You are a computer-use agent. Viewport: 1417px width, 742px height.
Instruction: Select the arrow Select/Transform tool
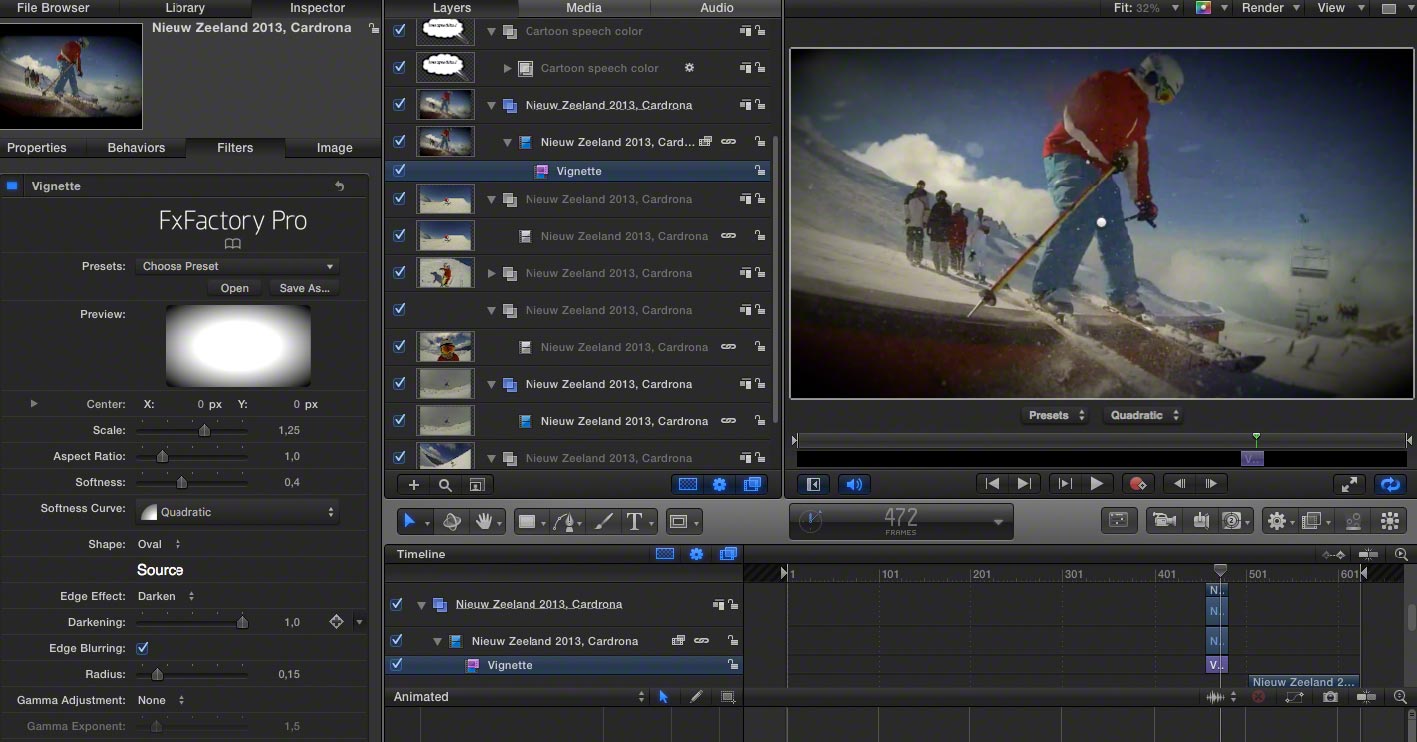tap(409, 521)
